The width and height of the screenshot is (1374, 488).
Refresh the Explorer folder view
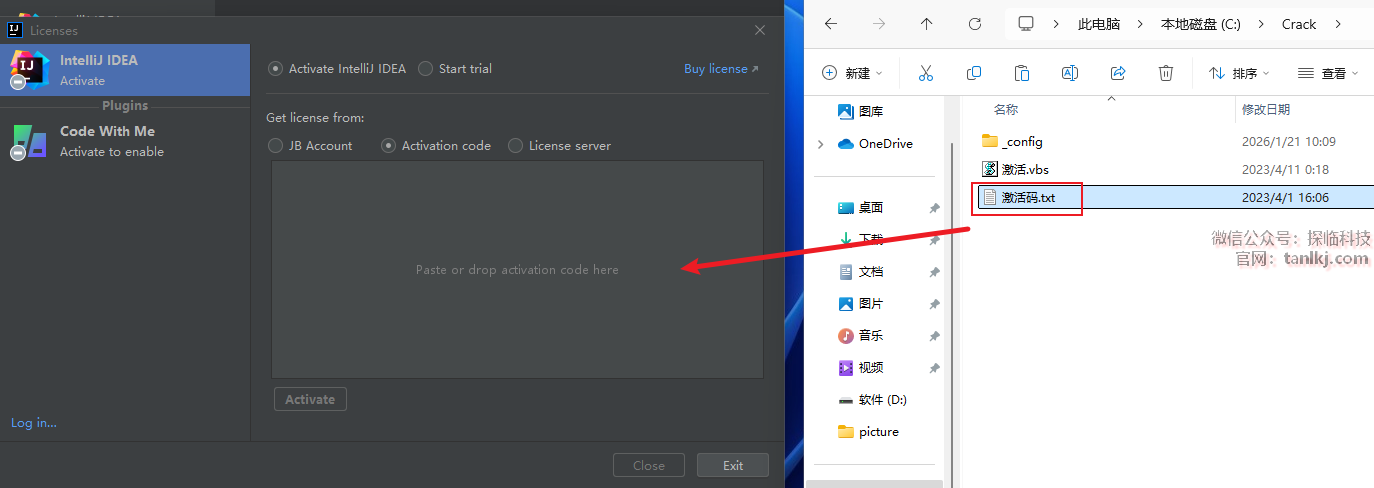coord(974,24)
